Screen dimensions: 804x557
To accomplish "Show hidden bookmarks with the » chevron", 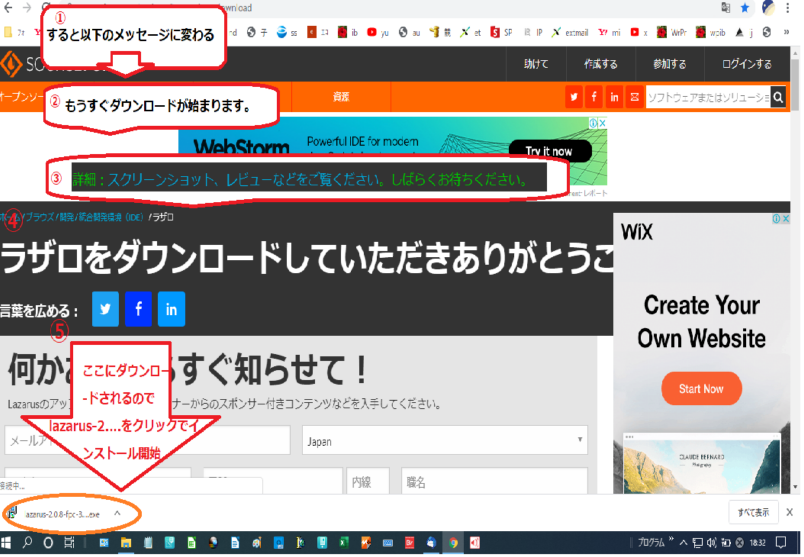I will (787, 32).
